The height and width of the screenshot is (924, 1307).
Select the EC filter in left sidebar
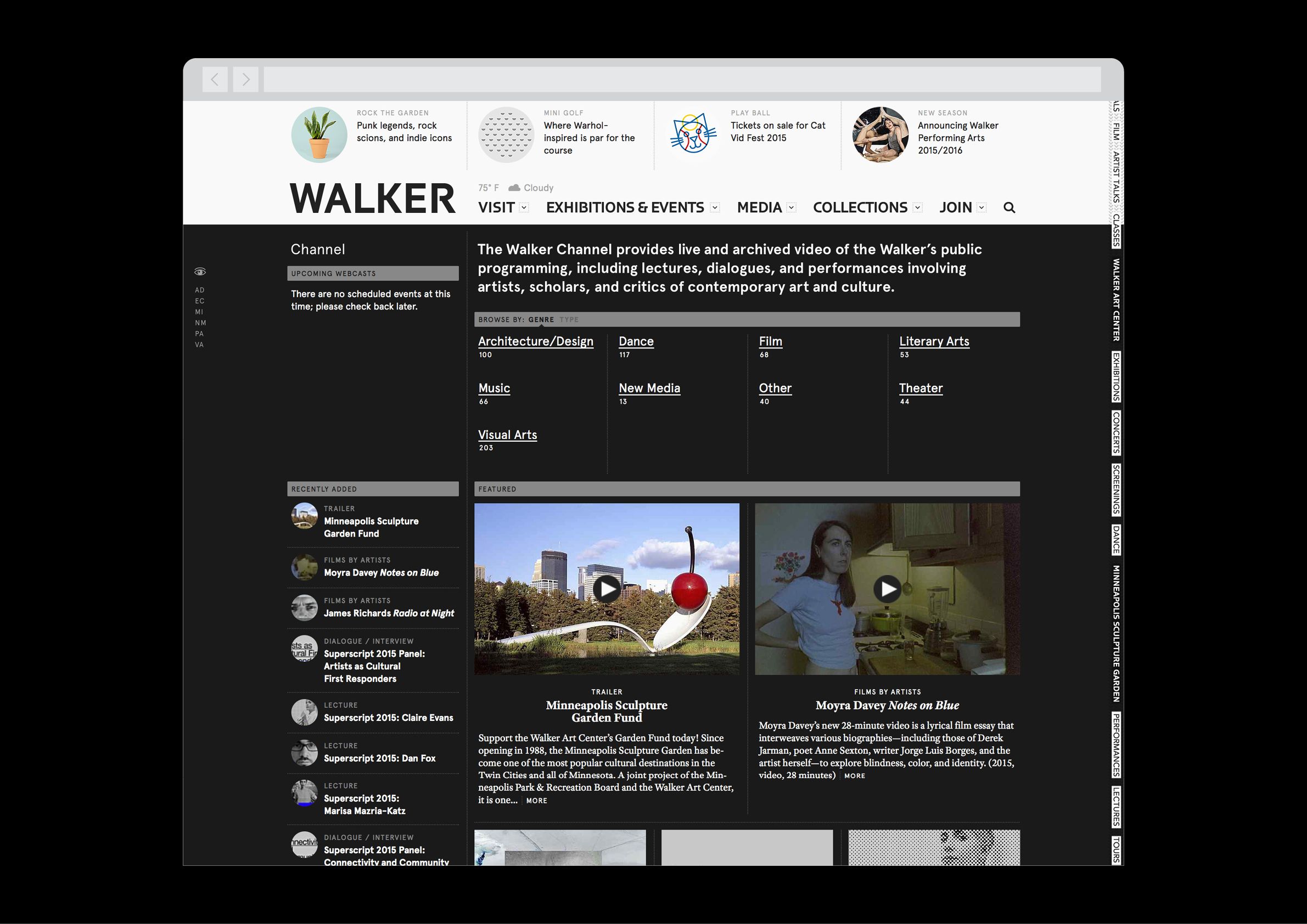(199, 301)
